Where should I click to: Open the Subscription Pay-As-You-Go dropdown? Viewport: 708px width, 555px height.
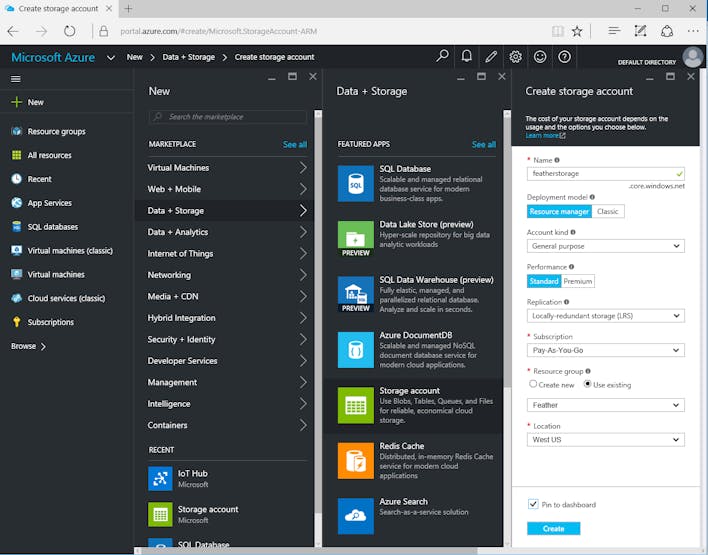[x=606, y=350]
